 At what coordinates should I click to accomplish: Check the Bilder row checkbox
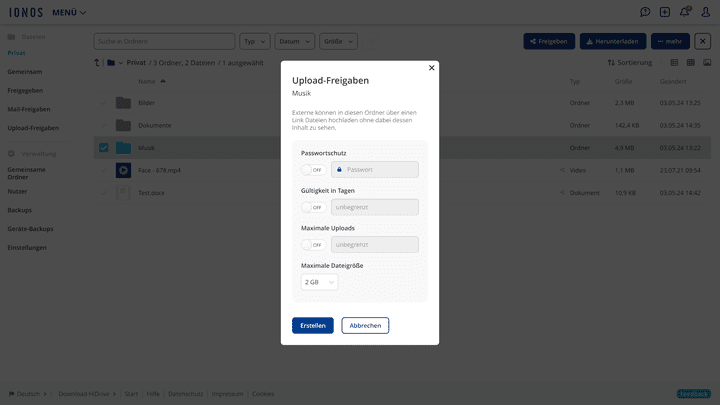pos(104,103)
